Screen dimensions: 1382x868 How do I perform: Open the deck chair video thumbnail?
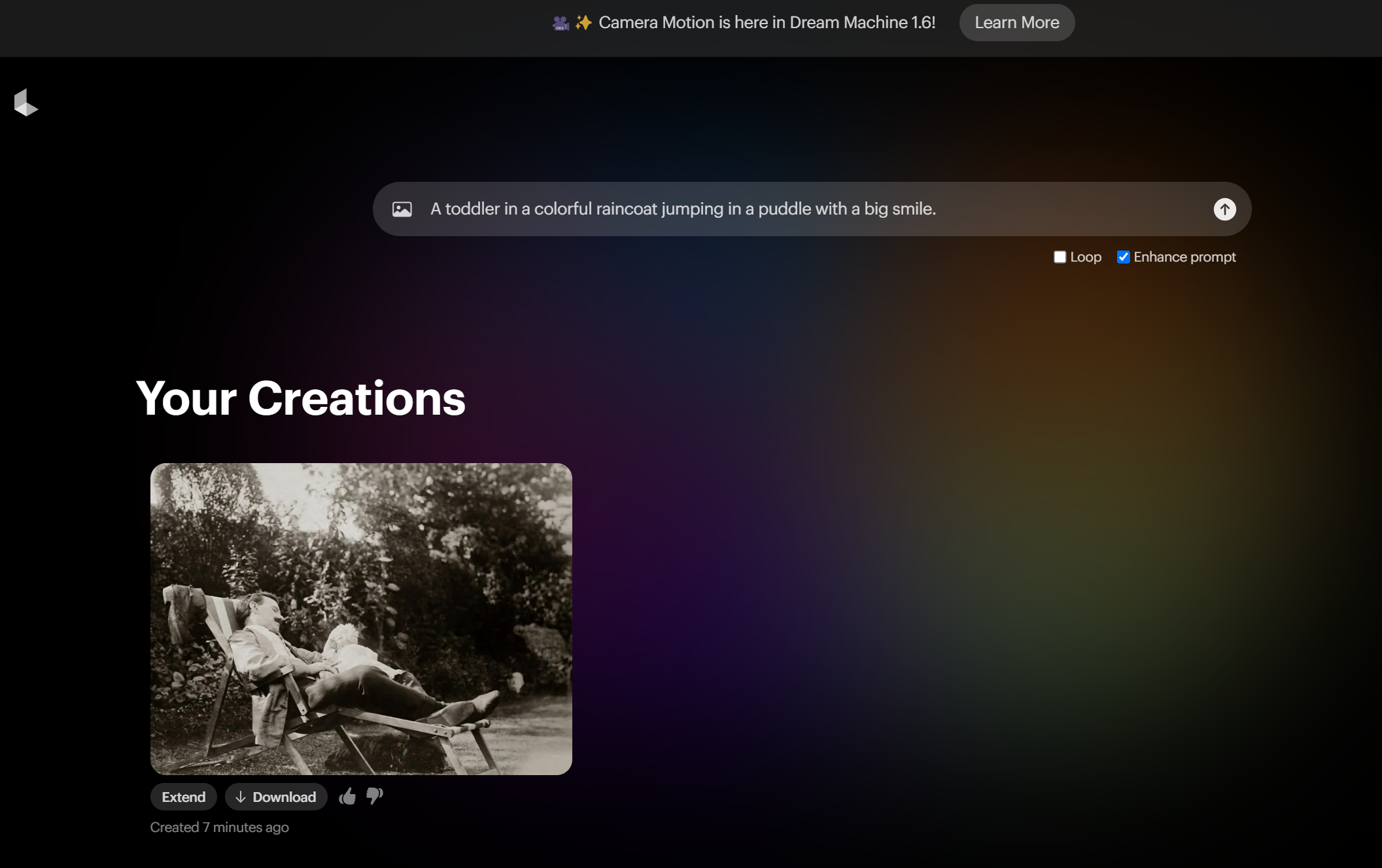361,619
